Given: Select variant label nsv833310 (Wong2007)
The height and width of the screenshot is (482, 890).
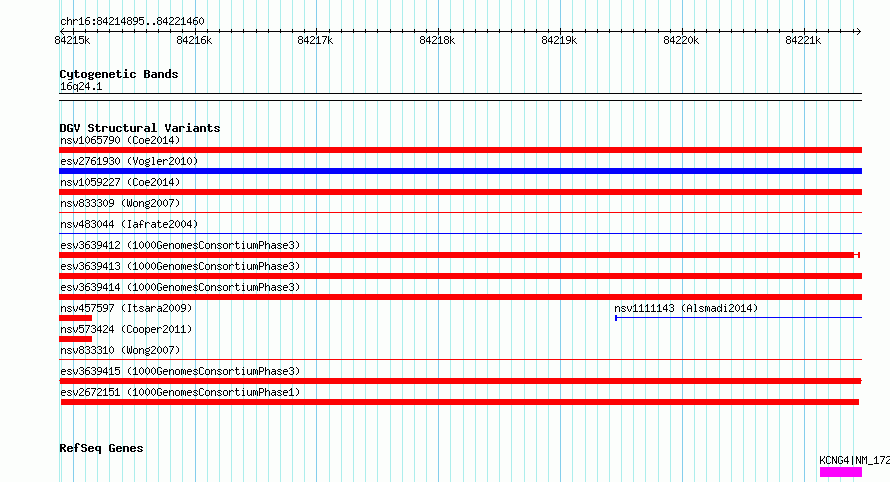Looking at the screenshot, I should point(120,350).
